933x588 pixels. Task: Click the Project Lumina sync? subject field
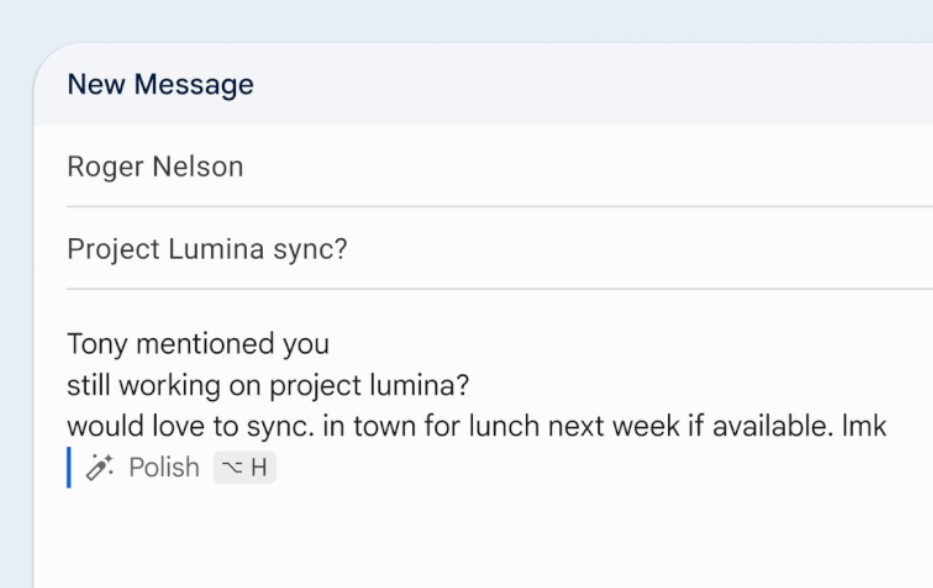tap(500, 249)
